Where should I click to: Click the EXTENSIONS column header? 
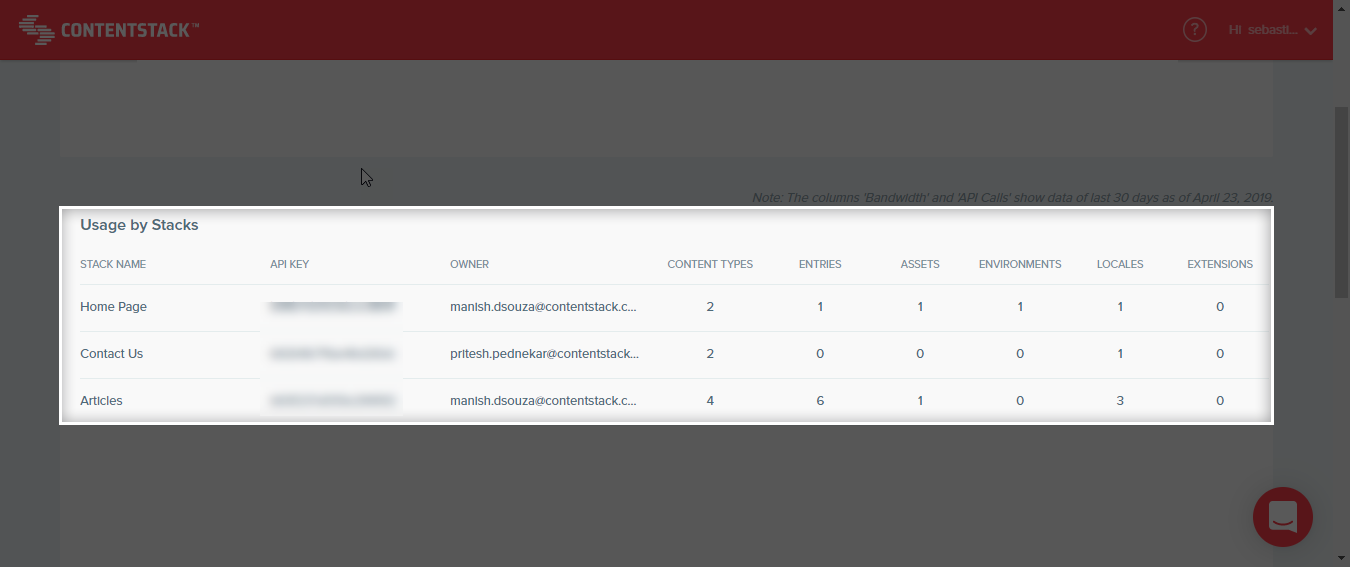pyautogui.click(x=1220, y=264)
